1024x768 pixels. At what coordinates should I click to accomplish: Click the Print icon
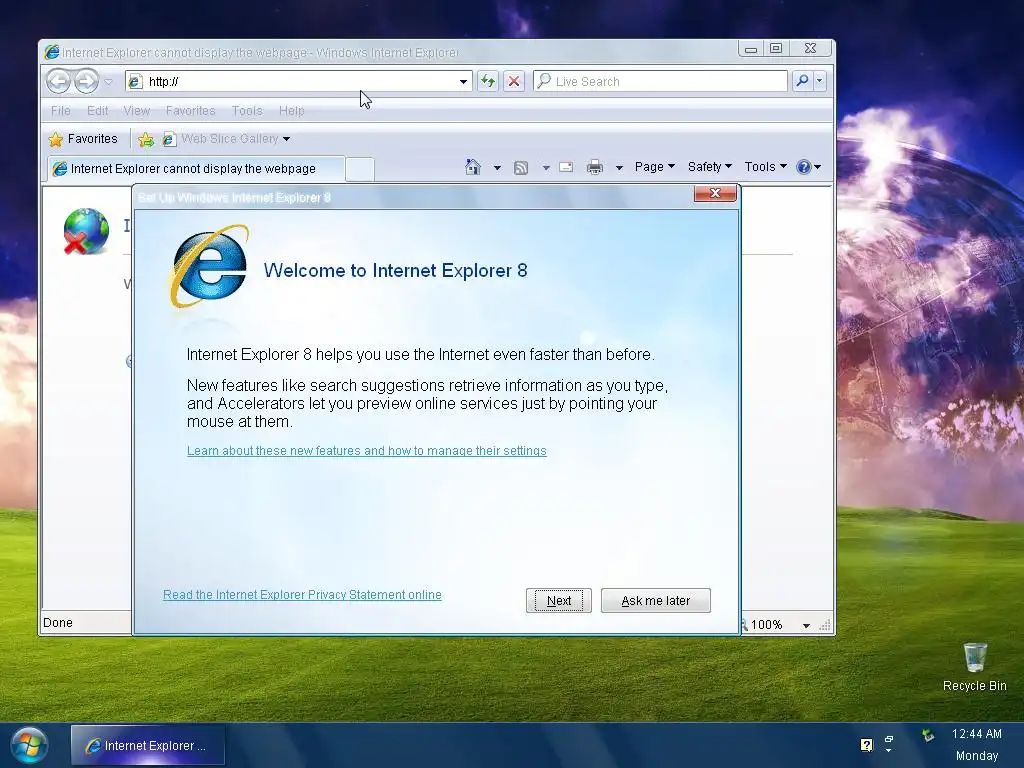(x=595, y=168)
